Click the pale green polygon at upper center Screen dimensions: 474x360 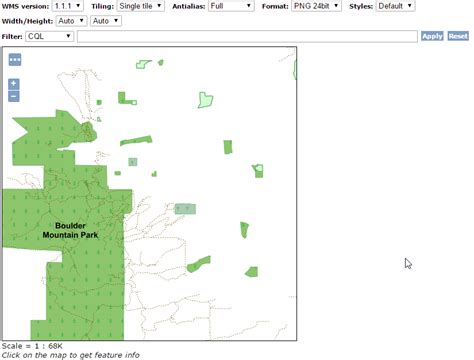pyautogui.click(x=205, y=100)
